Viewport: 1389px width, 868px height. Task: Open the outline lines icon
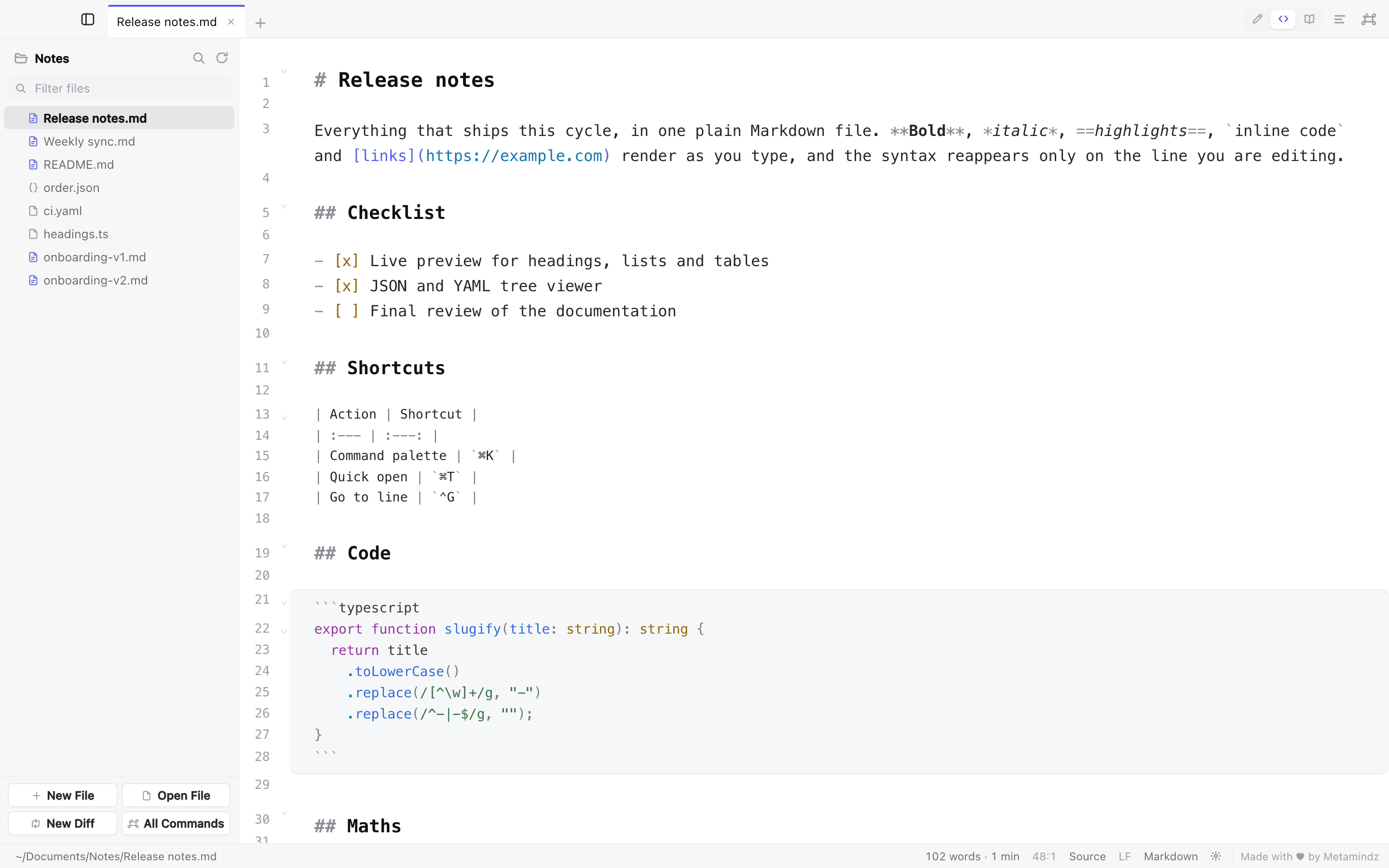tap(1339, 19)
